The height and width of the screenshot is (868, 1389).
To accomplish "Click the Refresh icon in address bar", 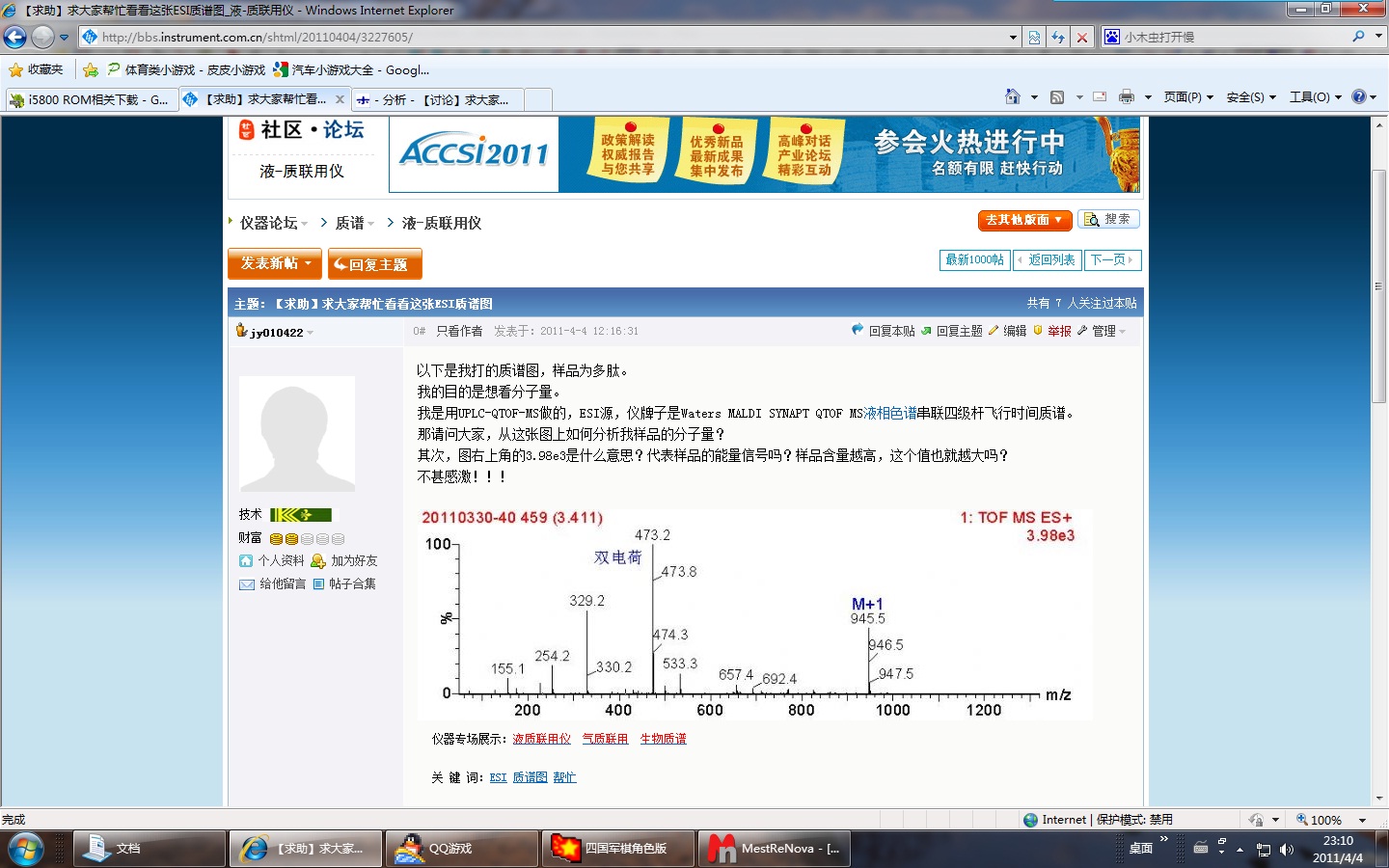I will click(x=1058, y=37).
